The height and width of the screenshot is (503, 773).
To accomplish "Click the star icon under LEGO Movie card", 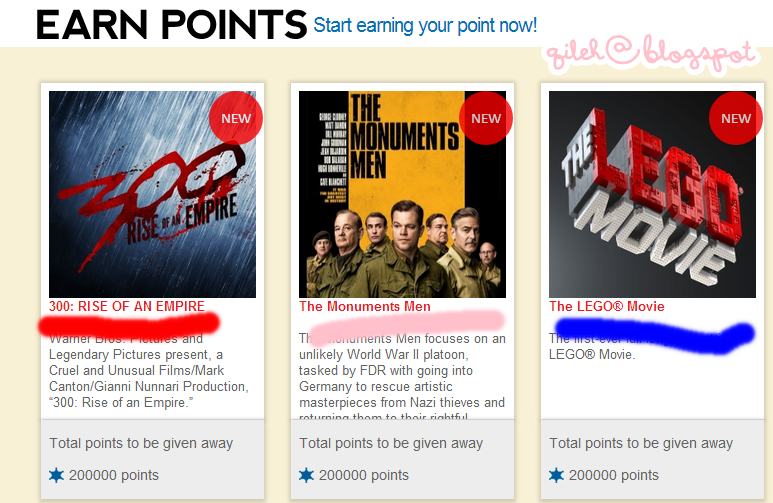I will 557,475.
